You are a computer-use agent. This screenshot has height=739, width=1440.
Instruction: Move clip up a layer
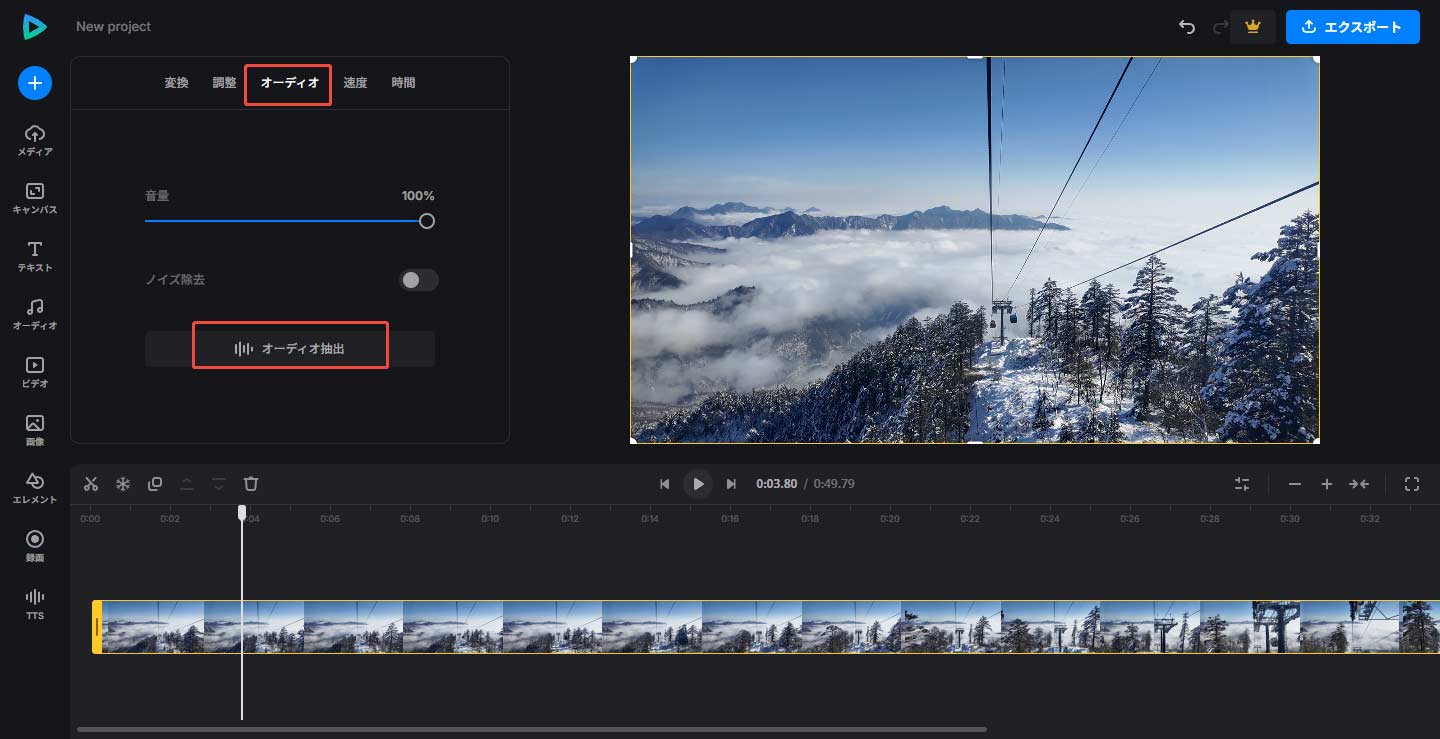[x=187, y=484]
